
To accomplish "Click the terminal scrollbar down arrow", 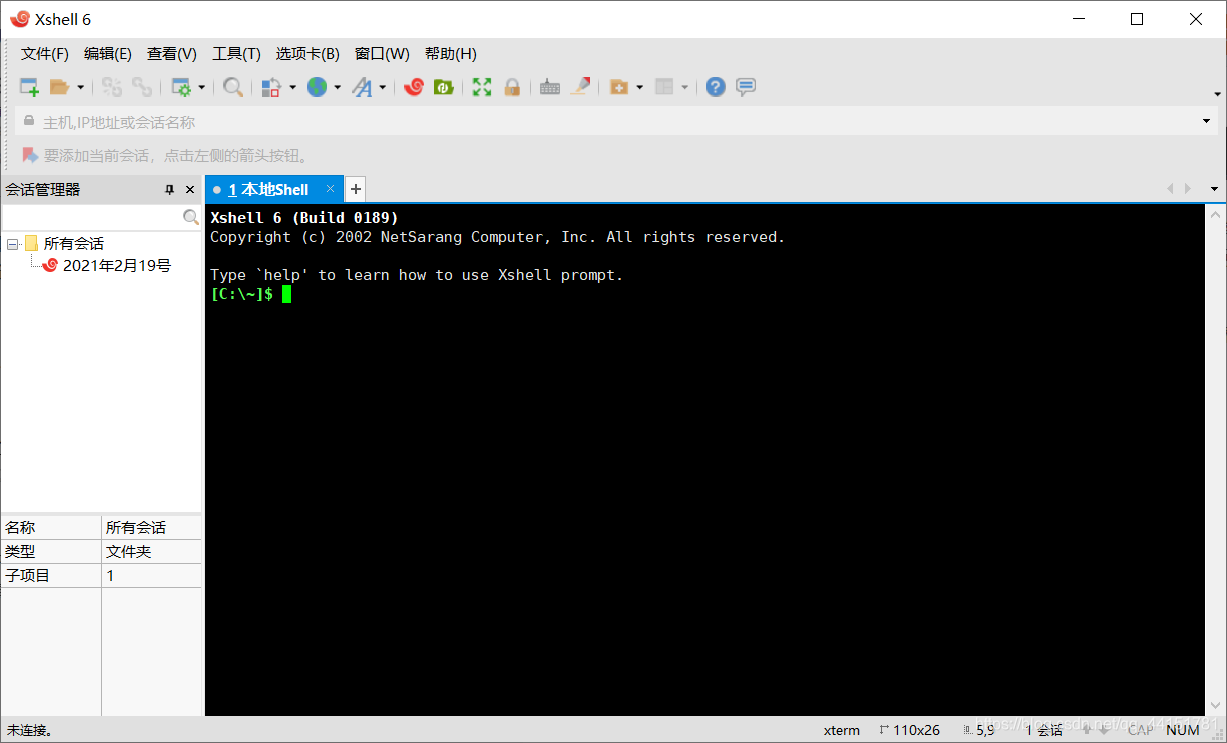I will click(x=1216, y=706).
